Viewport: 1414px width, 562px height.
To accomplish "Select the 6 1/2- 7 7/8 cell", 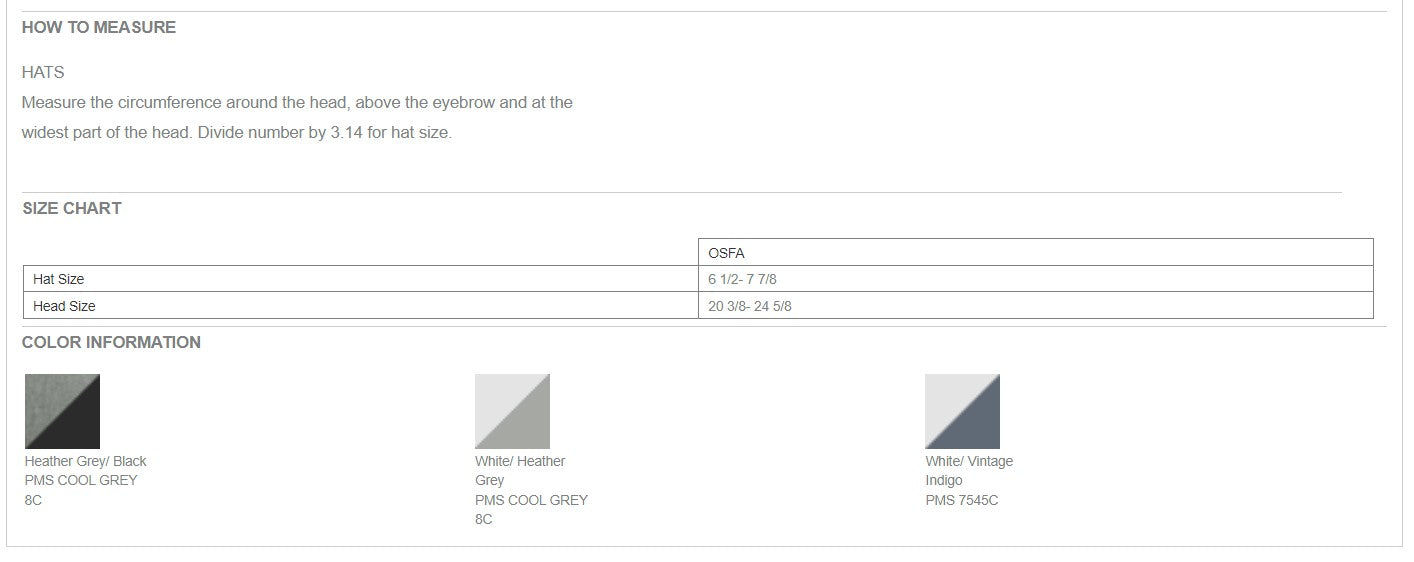I will 742,279.
